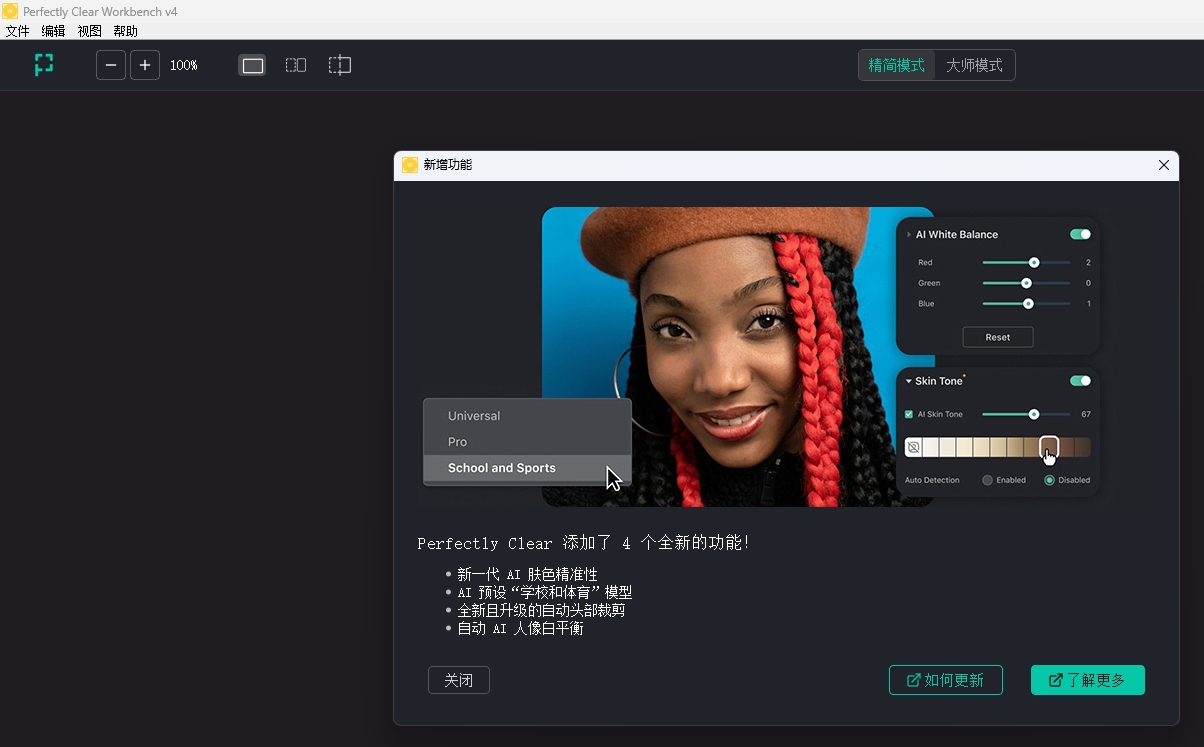
Task: Close the 新增功能 dialog with the X
Action: (x=1164, y=165)
